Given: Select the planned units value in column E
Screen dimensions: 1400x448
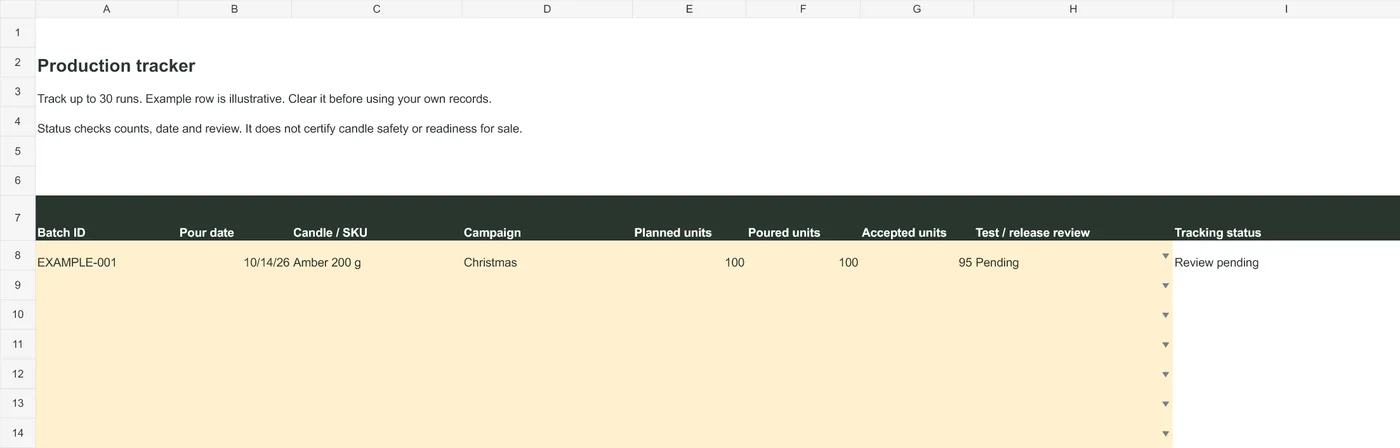Looking at the screenshot, I should [x=690, y=256].
